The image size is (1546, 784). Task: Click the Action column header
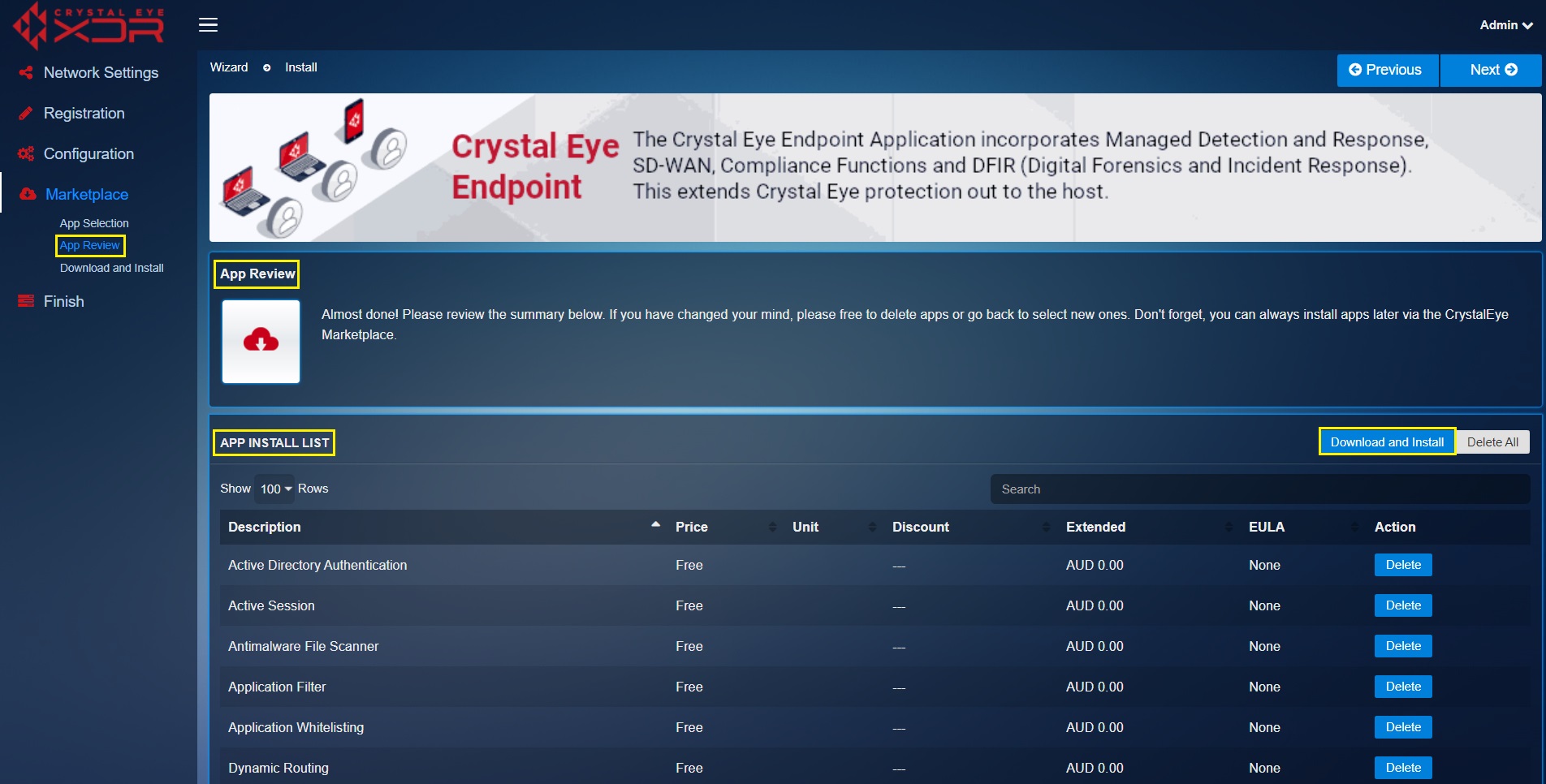click(x=1394, y=527)
